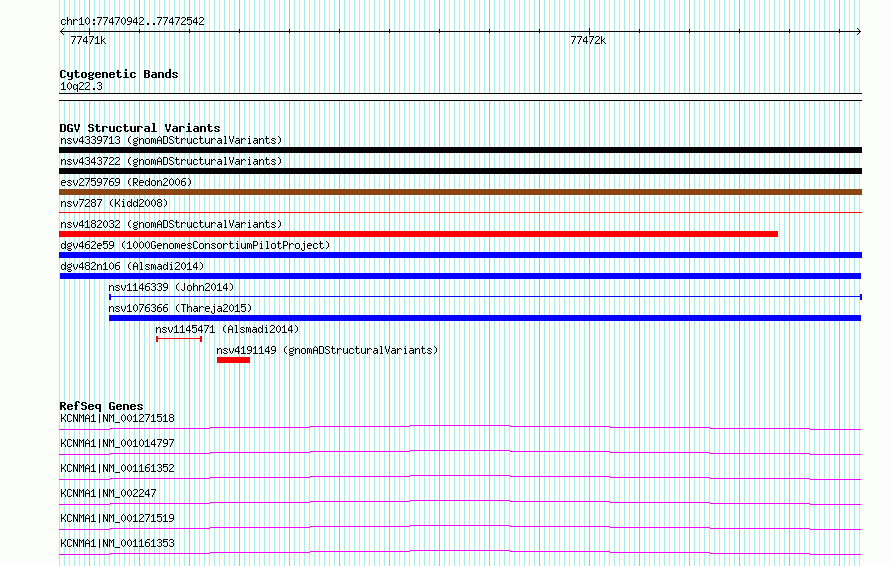The image size is (890, 566).
Task: Click the black bar under nsv4339713
Action: pos(460,150)
